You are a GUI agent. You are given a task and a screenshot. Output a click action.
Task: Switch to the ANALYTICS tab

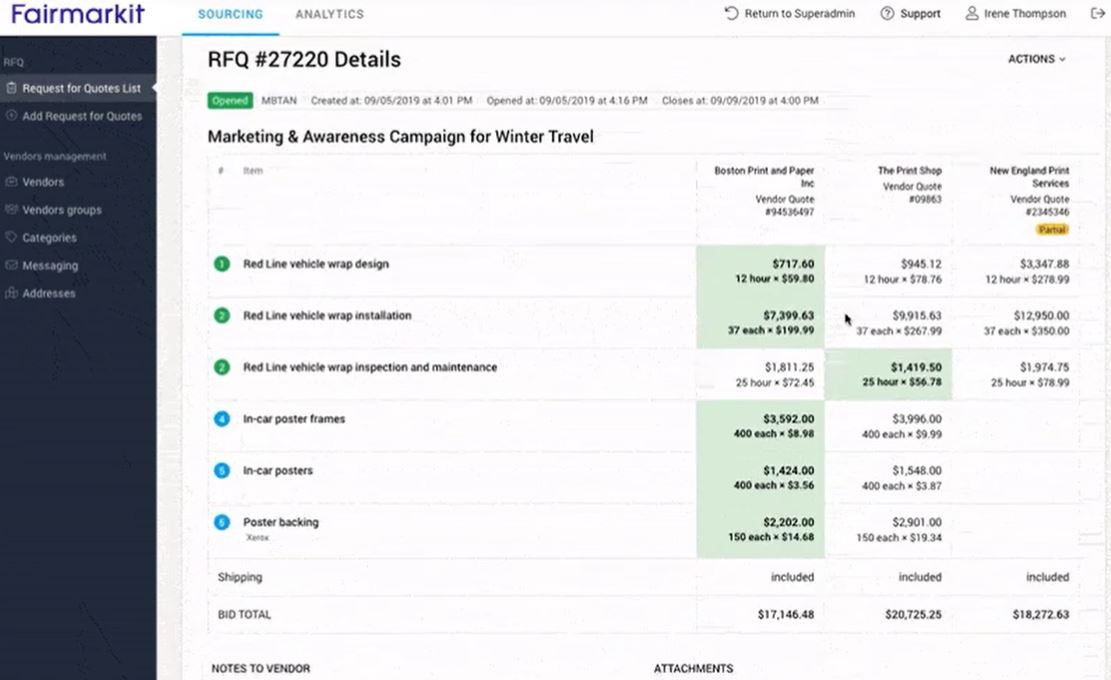pos(330,15)
